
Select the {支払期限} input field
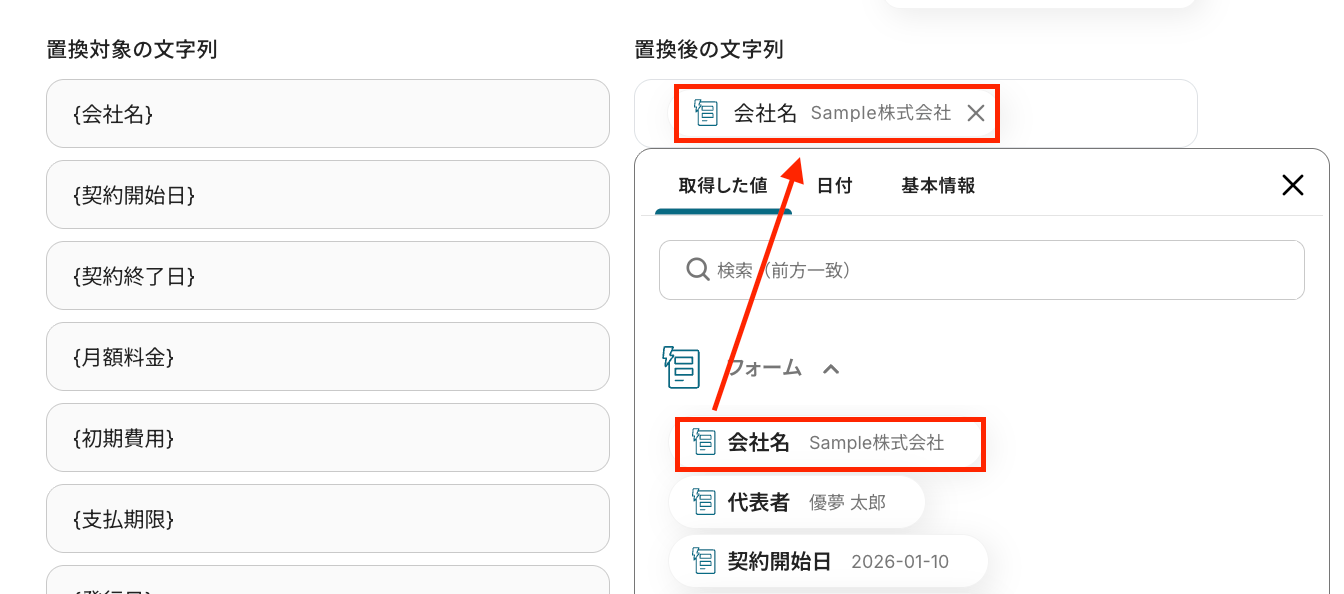click(x=327, y=519)
